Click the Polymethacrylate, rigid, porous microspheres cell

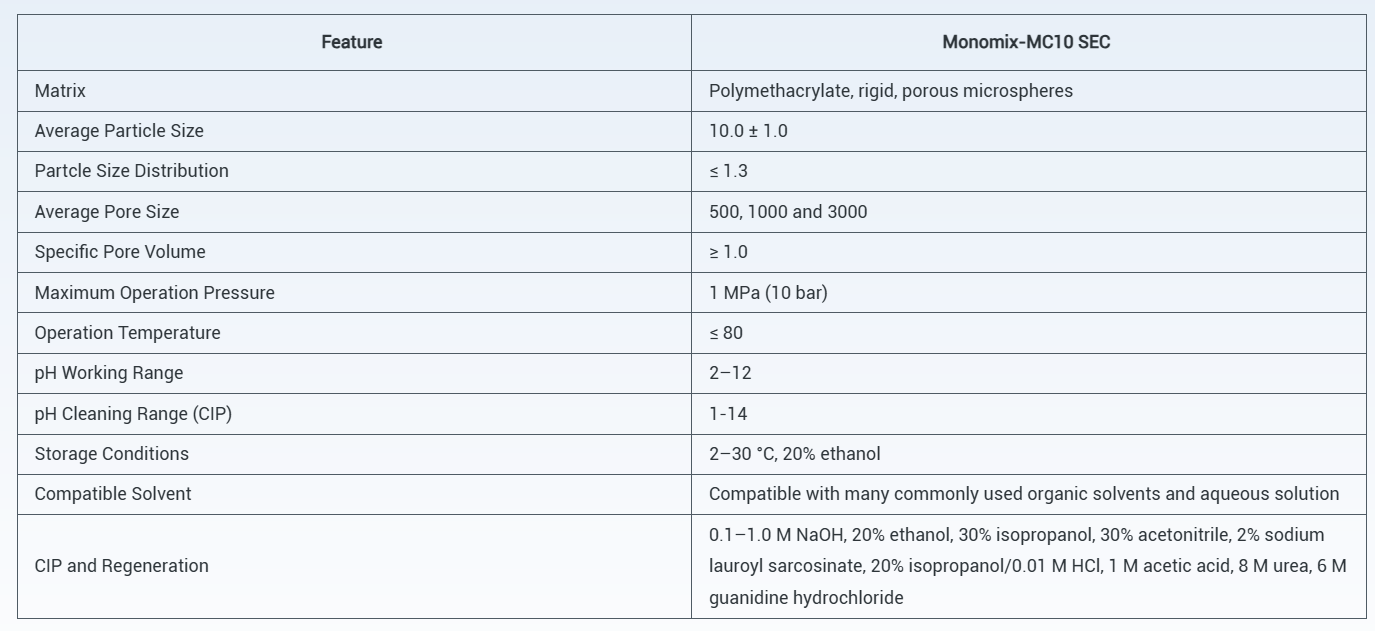pyautogui.click(x=891, y=91)
